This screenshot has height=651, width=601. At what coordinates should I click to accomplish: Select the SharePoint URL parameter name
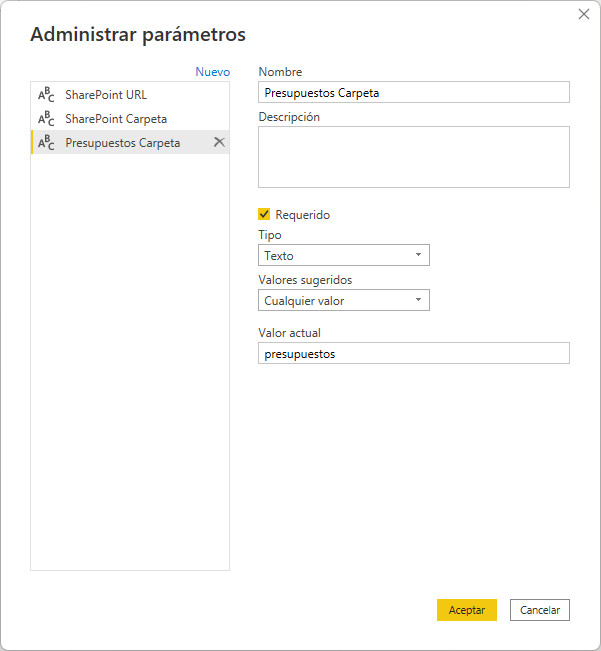click(106, 95)
